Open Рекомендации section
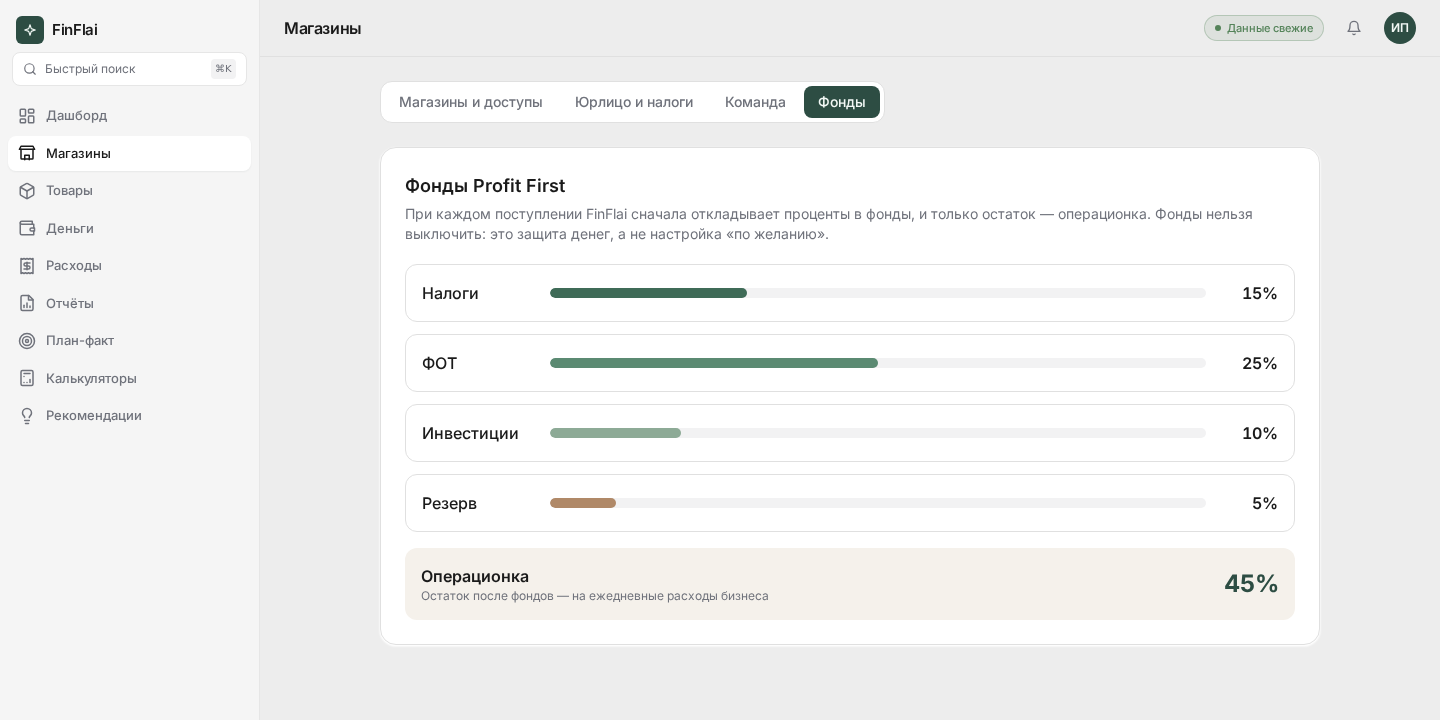 129,416
